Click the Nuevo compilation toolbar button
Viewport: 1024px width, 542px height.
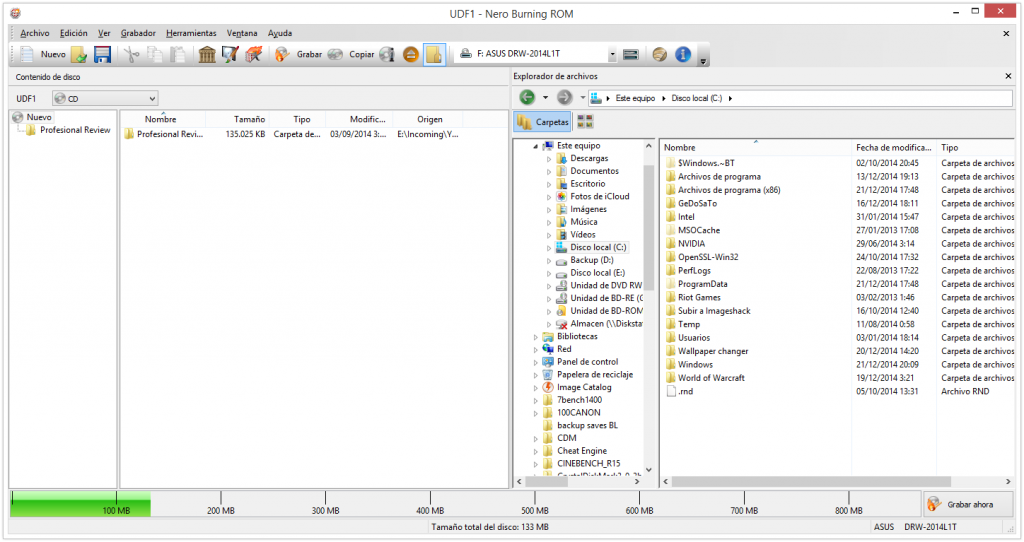tap(42, 54)
